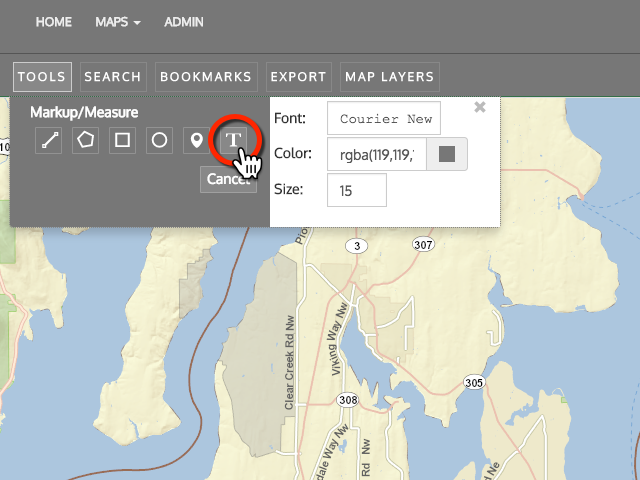Select the line measure tool

coord(48,140)
